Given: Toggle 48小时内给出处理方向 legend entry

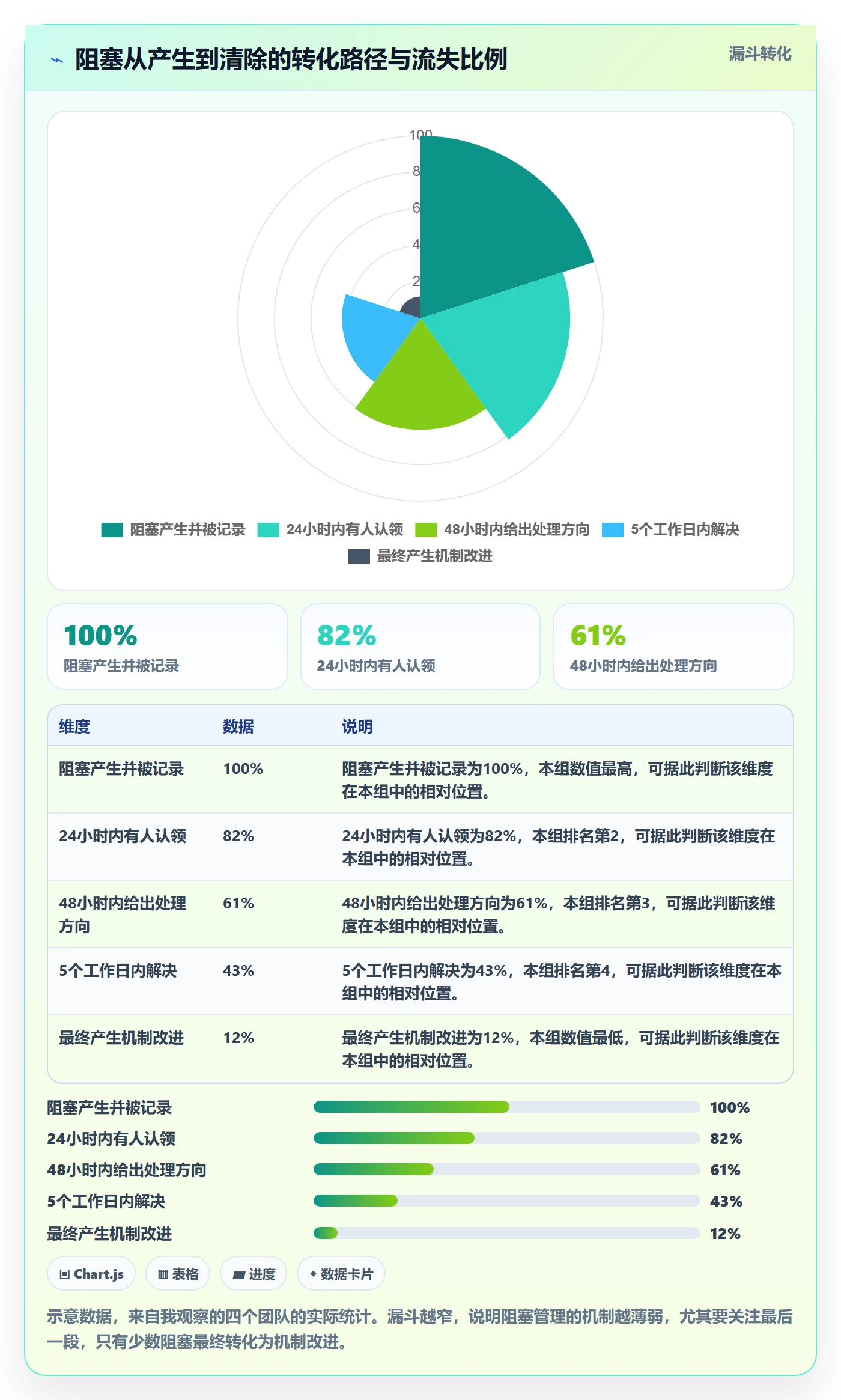Looking at the screenshot, I should point(502,530).
